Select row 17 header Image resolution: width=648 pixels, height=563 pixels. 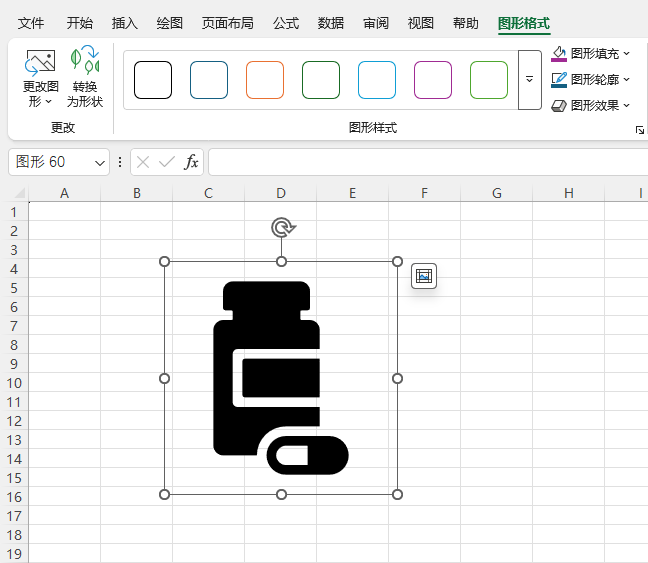(x=14, y=516)
